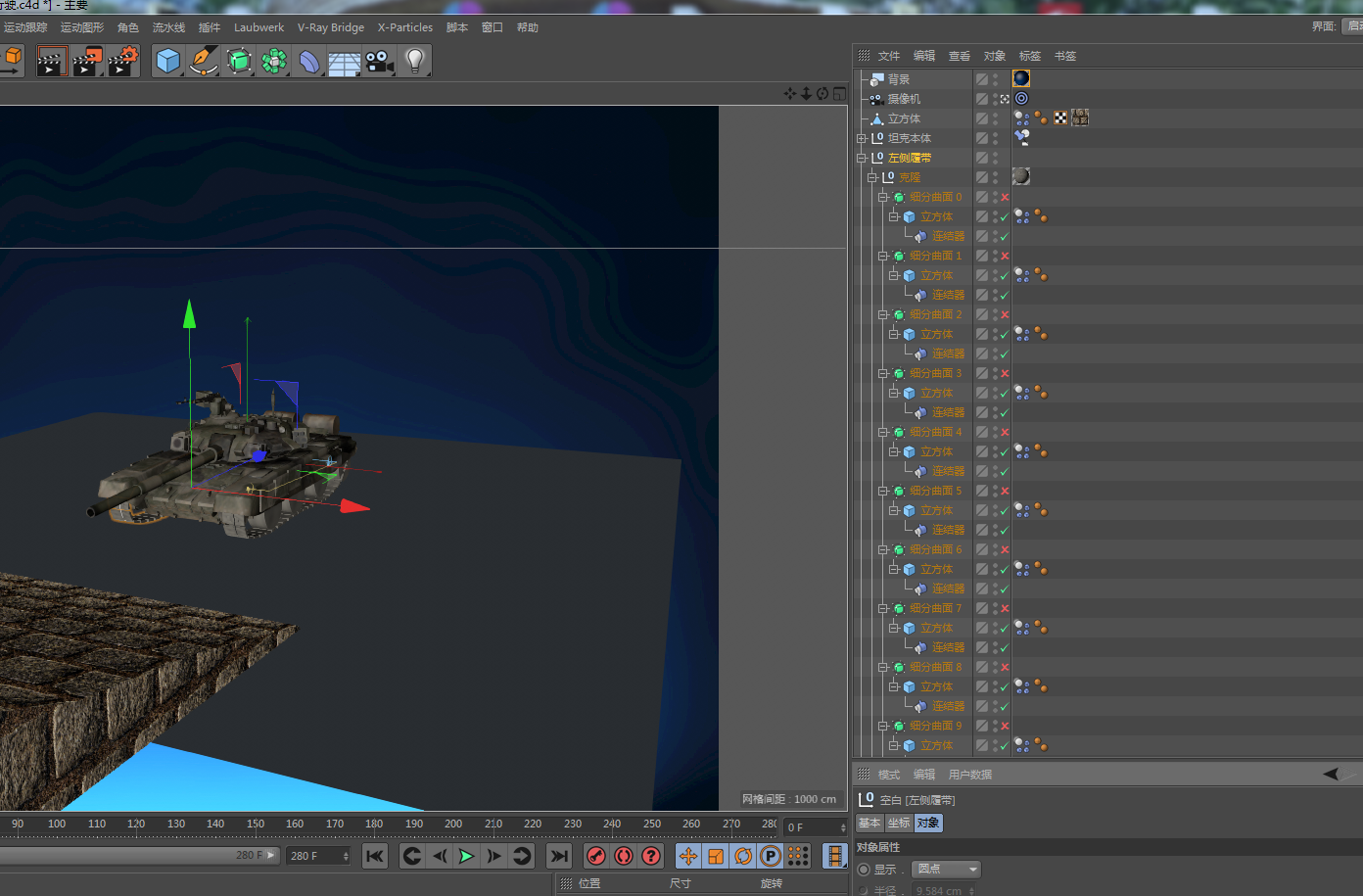This screenshot has height=896, width=1363.
Task: Click the dark blue material tag on 背景
Action: tap(1021, 78)
